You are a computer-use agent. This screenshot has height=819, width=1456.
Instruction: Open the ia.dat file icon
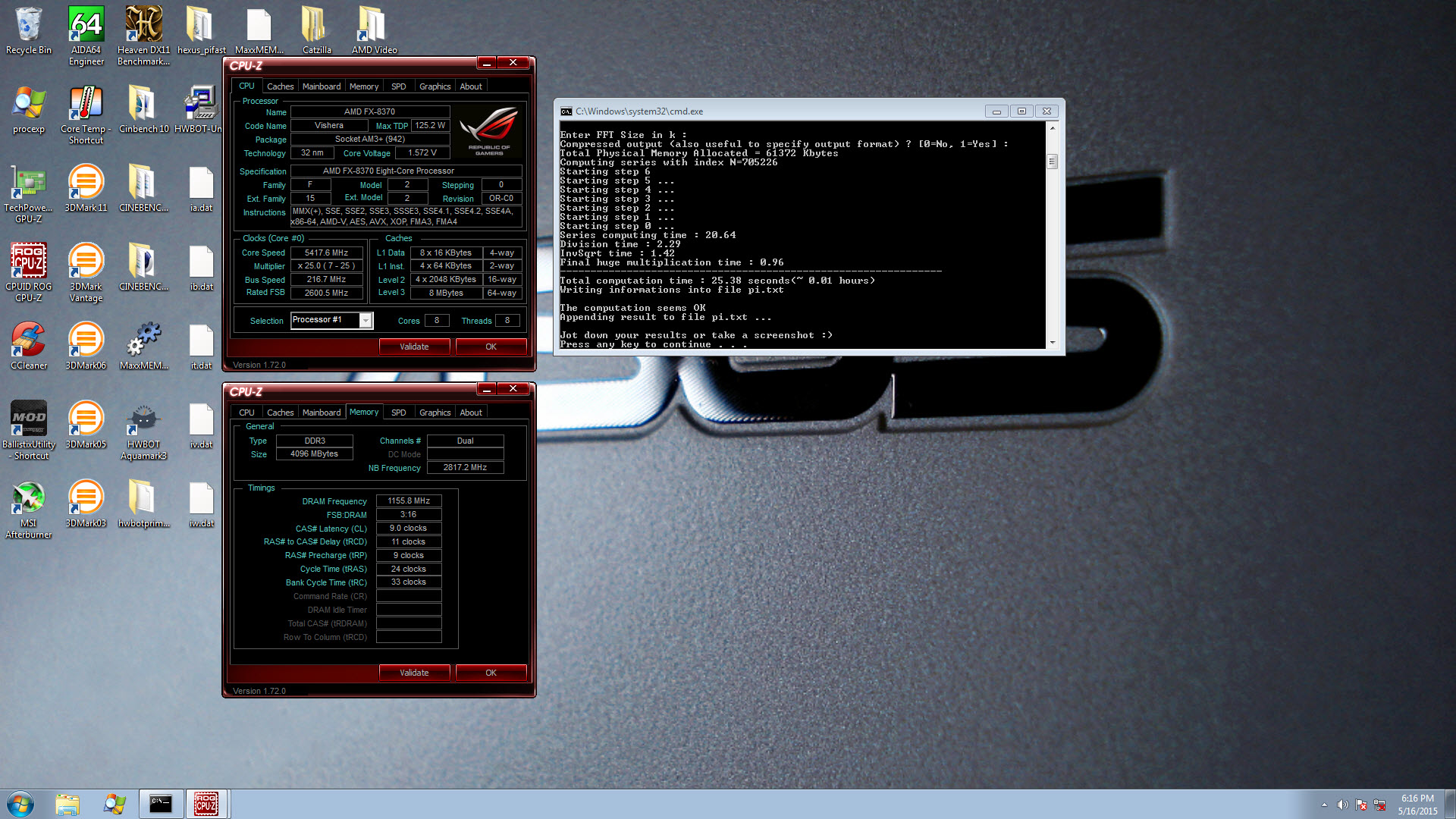click(201, 189)
